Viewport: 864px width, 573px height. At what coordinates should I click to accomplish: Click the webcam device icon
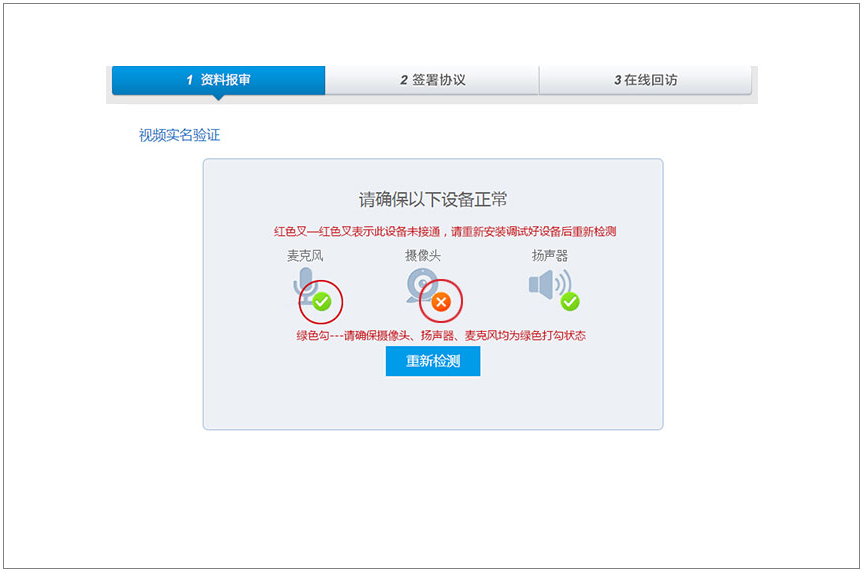pos(422,285)
